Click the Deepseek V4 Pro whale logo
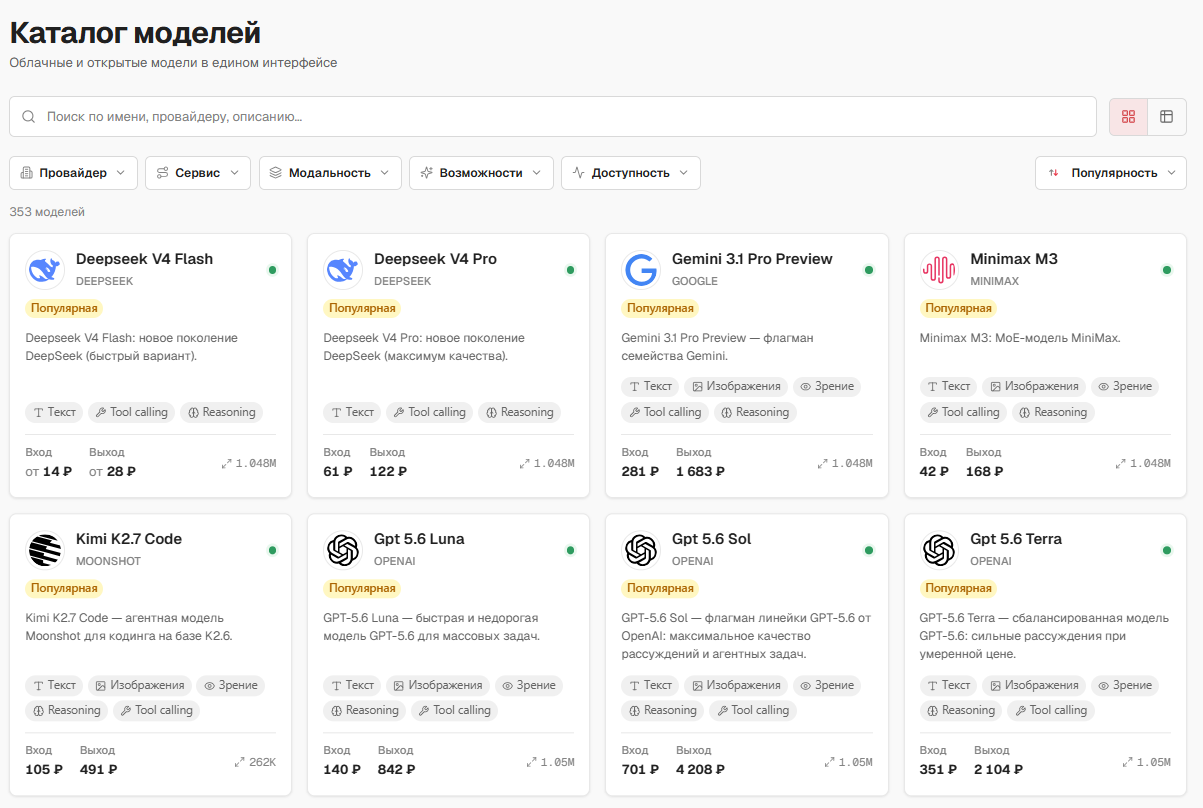Screen dimensions: 1203x808 pyautogui.click(x=343, y=270)
